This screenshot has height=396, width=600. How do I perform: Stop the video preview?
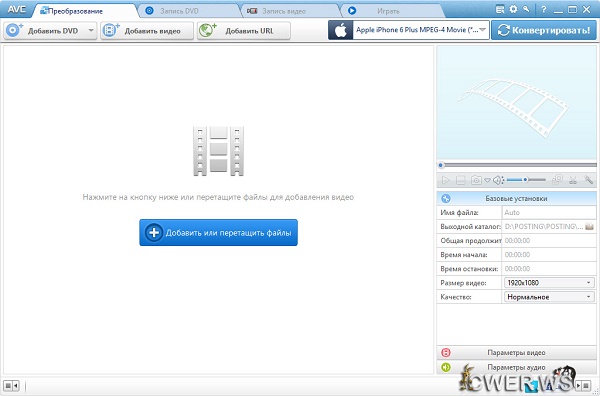(461, 180)
